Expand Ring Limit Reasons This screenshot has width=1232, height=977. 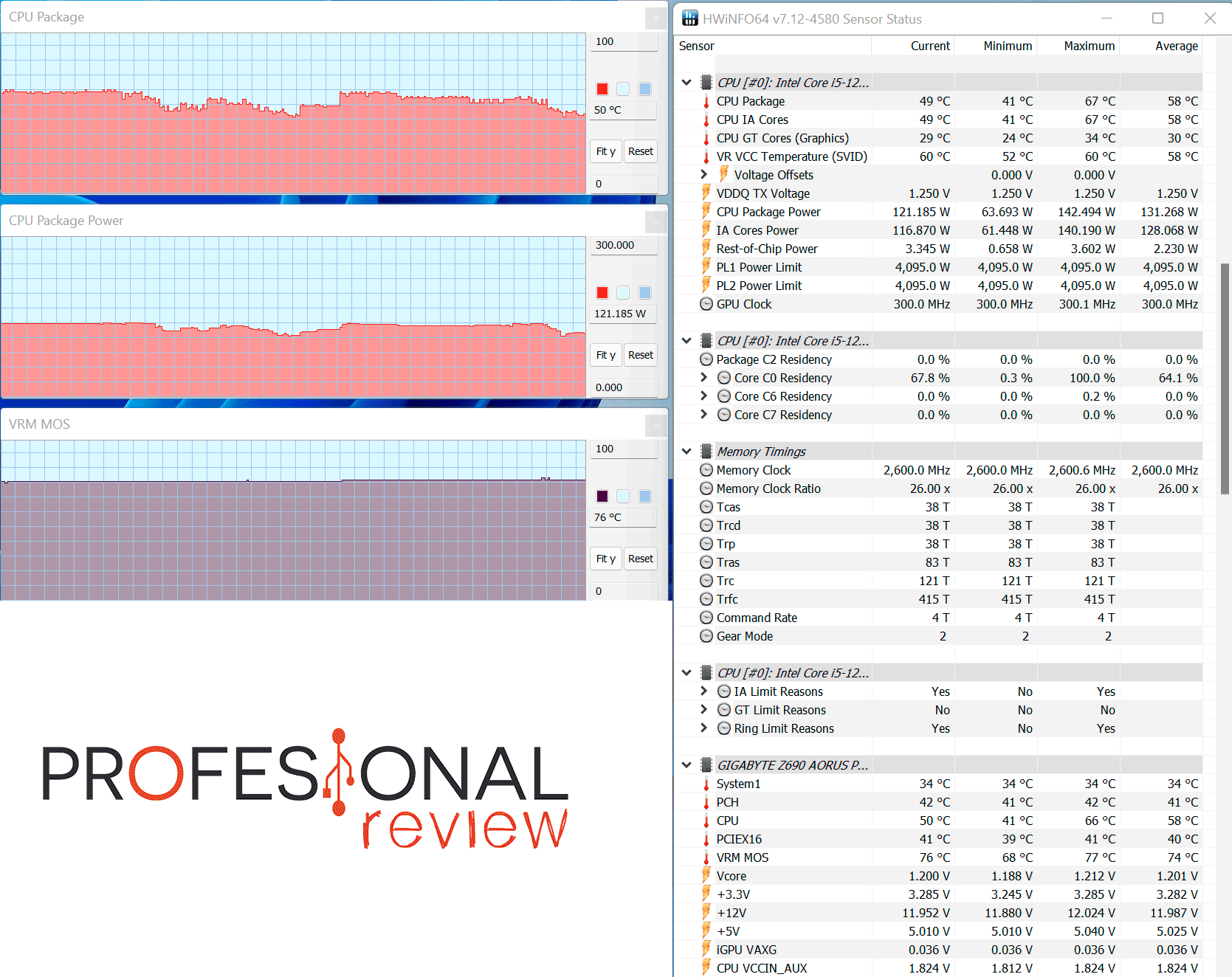point(703,728)
